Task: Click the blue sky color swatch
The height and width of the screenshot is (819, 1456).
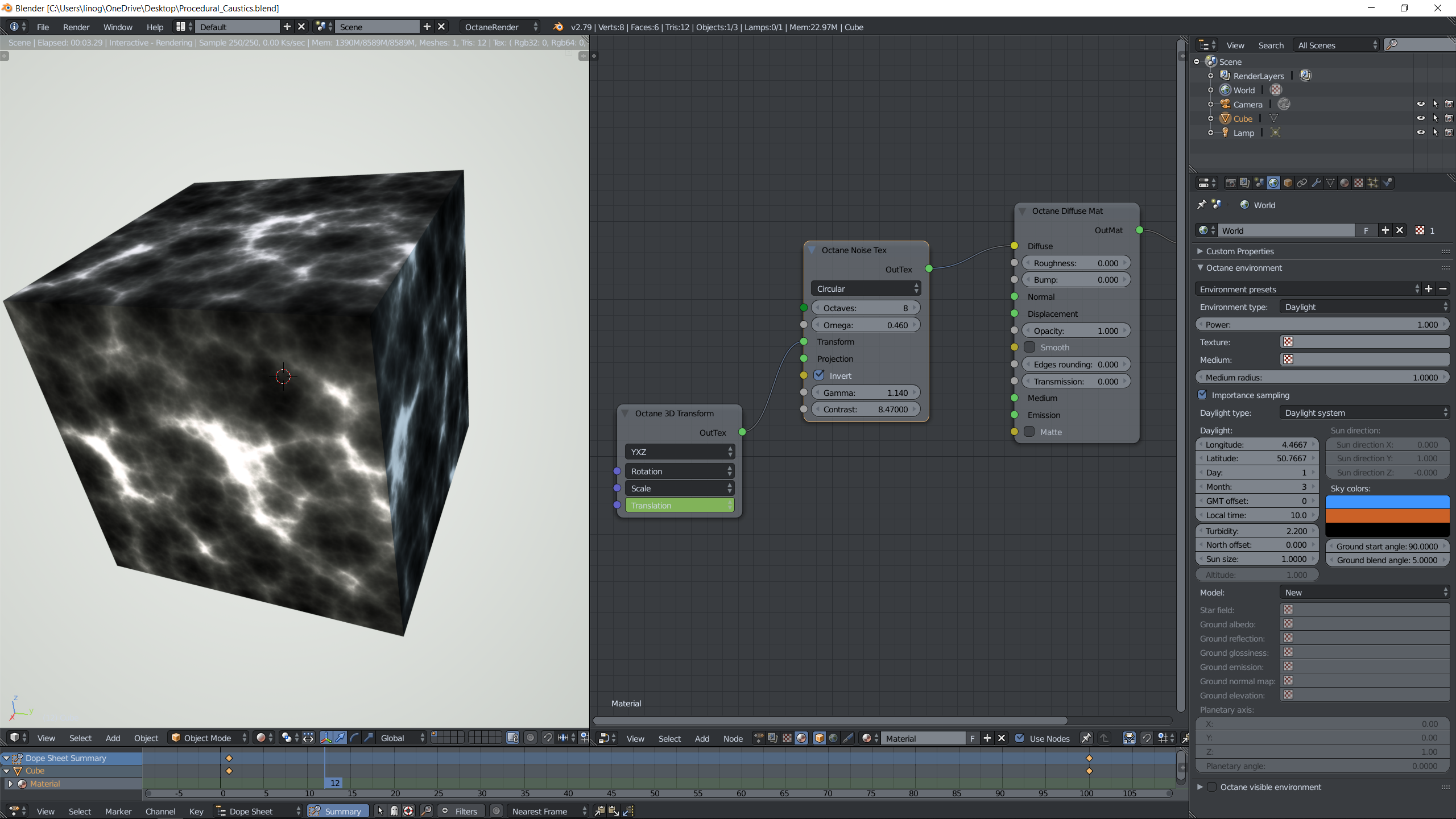Action: click(1387, 502)
